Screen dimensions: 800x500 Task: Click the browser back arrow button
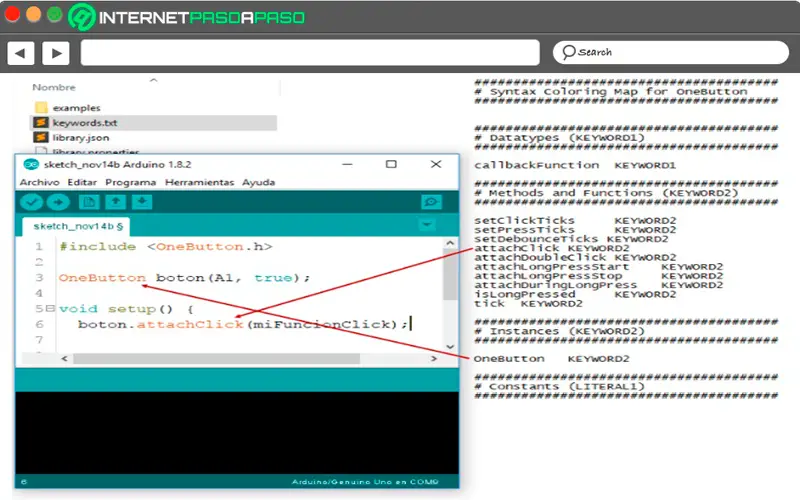coord(20,53)
